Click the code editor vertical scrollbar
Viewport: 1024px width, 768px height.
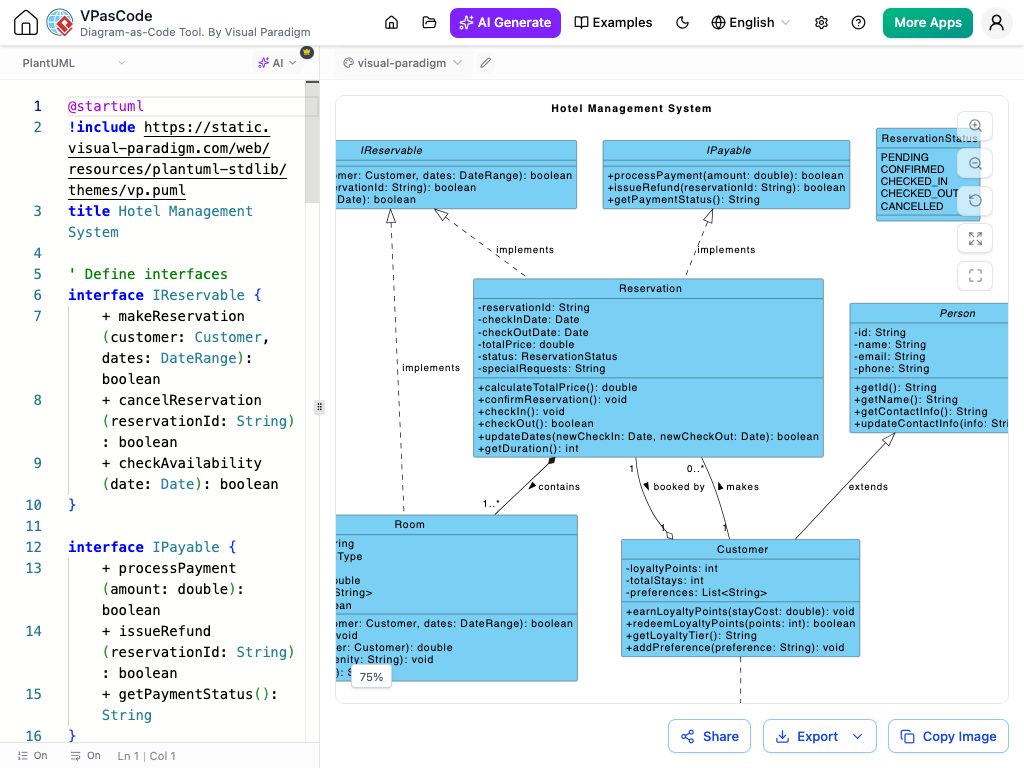coord(312,144)
